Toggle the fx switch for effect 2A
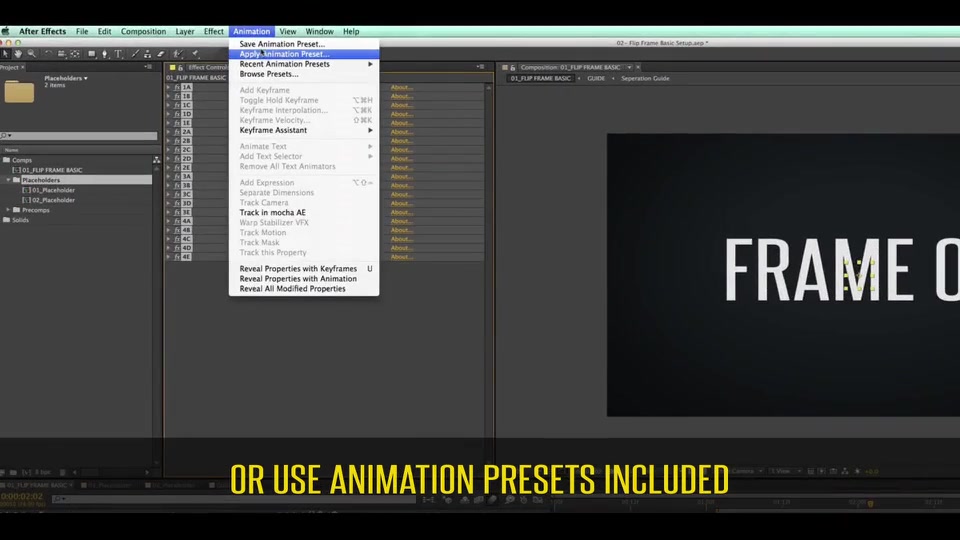Screen dimensions: 960x540 (176, 132)
